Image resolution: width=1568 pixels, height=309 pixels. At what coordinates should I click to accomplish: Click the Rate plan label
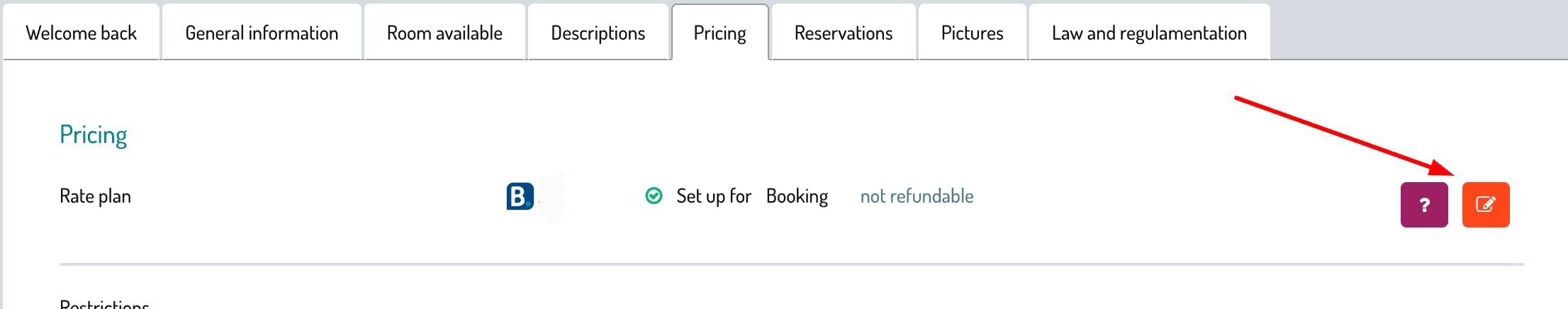[95, 196]
